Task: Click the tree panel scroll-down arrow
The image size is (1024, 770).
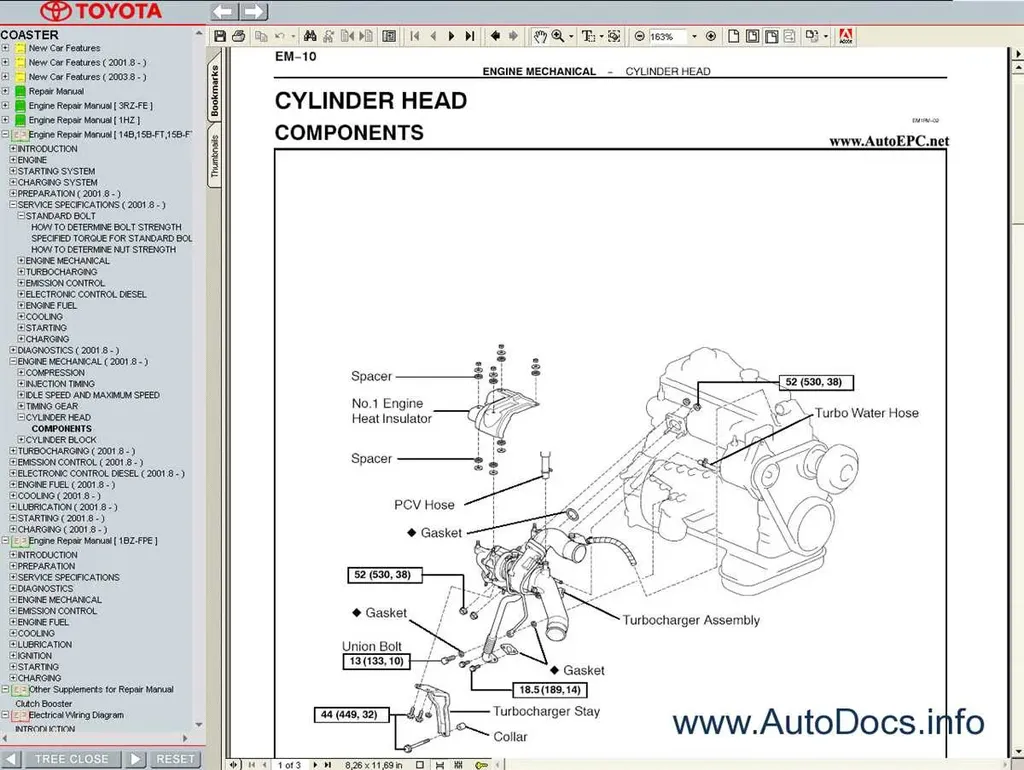Action: pos(199,725)
